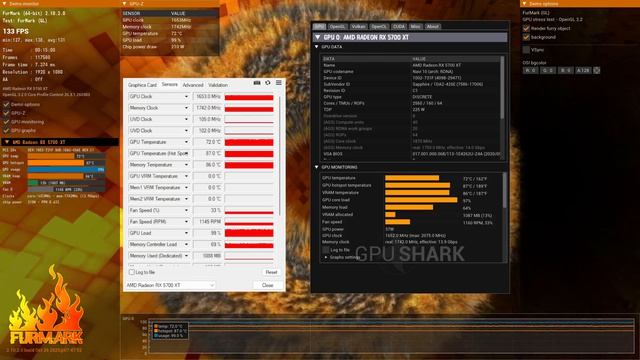Toggle the GPU-Z checkbox in Demo monitor
The width and height of the screenshot is (640, 360).
click(x=6, y=113)
